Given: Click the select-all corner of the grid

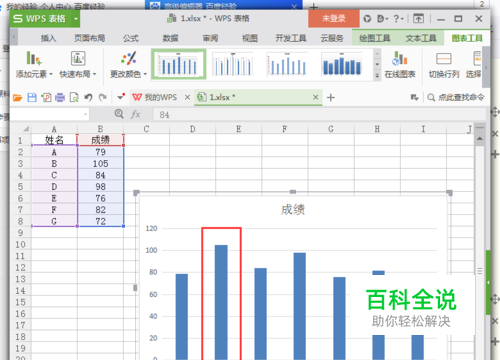Looking at the screenshot, I should point(21,129).
